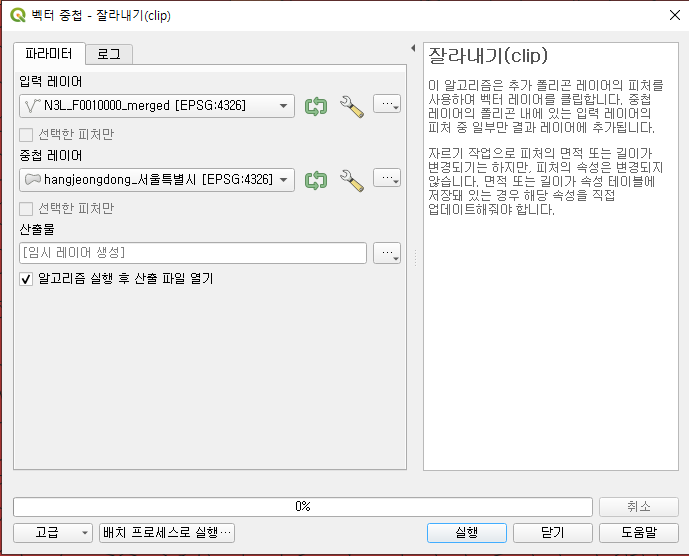The width and height of the screenshot is (689, 556).
Task: Click the 산출물 임시 레이어 생성 field
Action: point(192,253)
